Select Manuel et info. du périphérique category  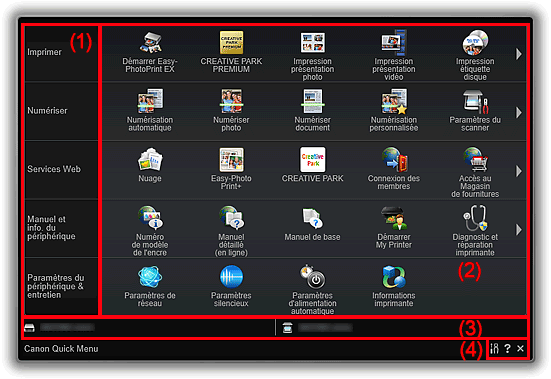[61, 228]
